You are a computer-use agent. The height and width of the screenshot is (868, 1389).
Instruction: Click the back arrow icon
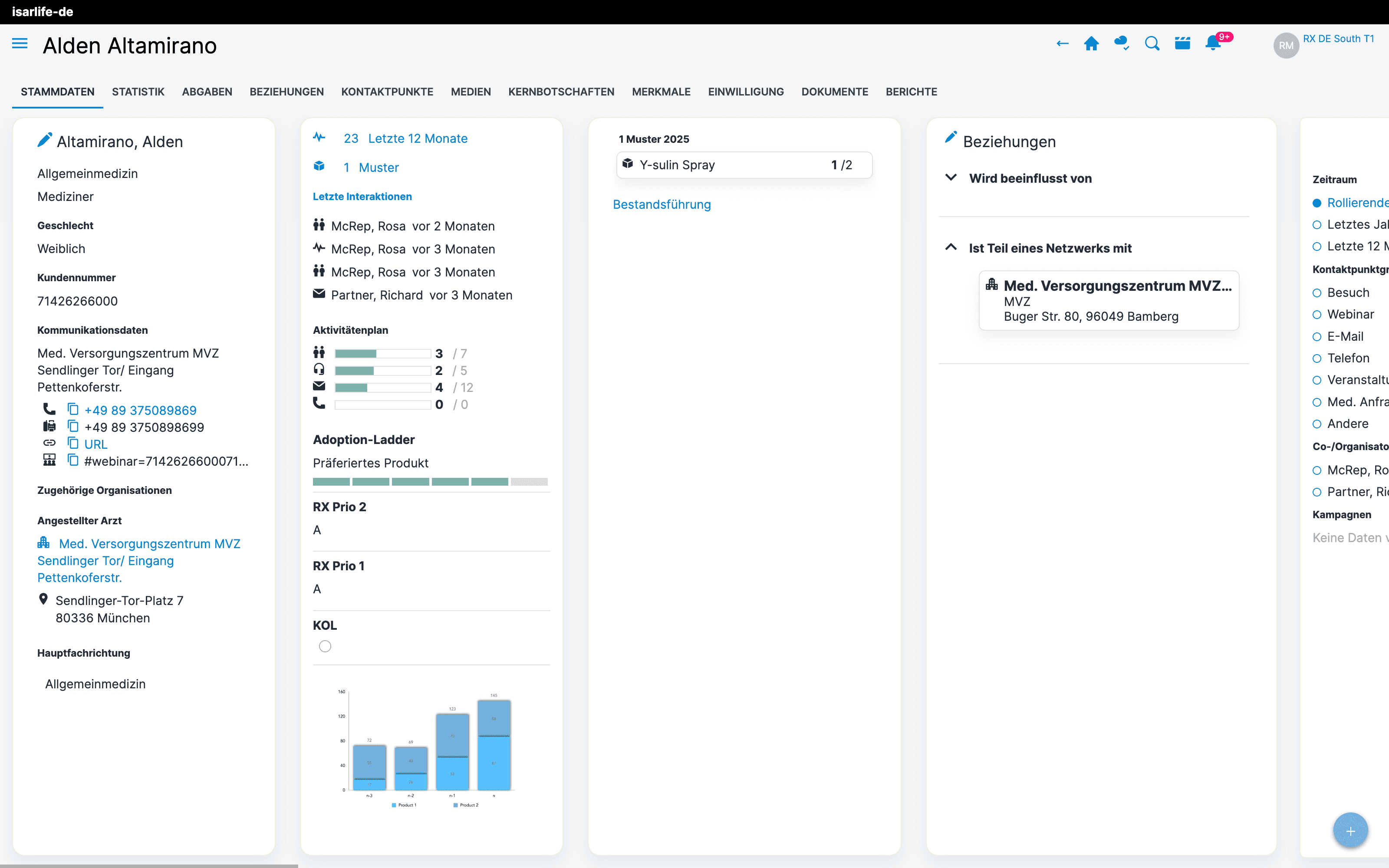click(1063, 44)
